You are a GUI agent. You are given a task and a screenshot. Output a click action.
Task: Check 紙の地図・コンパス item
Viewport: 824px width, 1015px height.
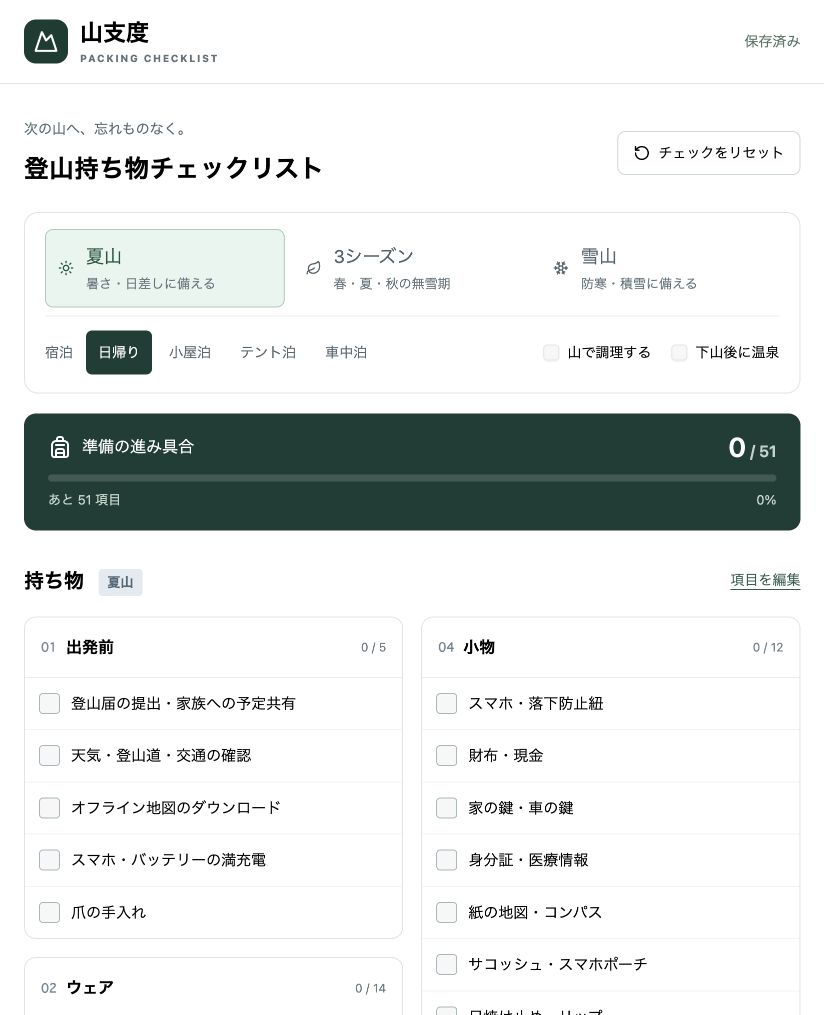(447, 912)
